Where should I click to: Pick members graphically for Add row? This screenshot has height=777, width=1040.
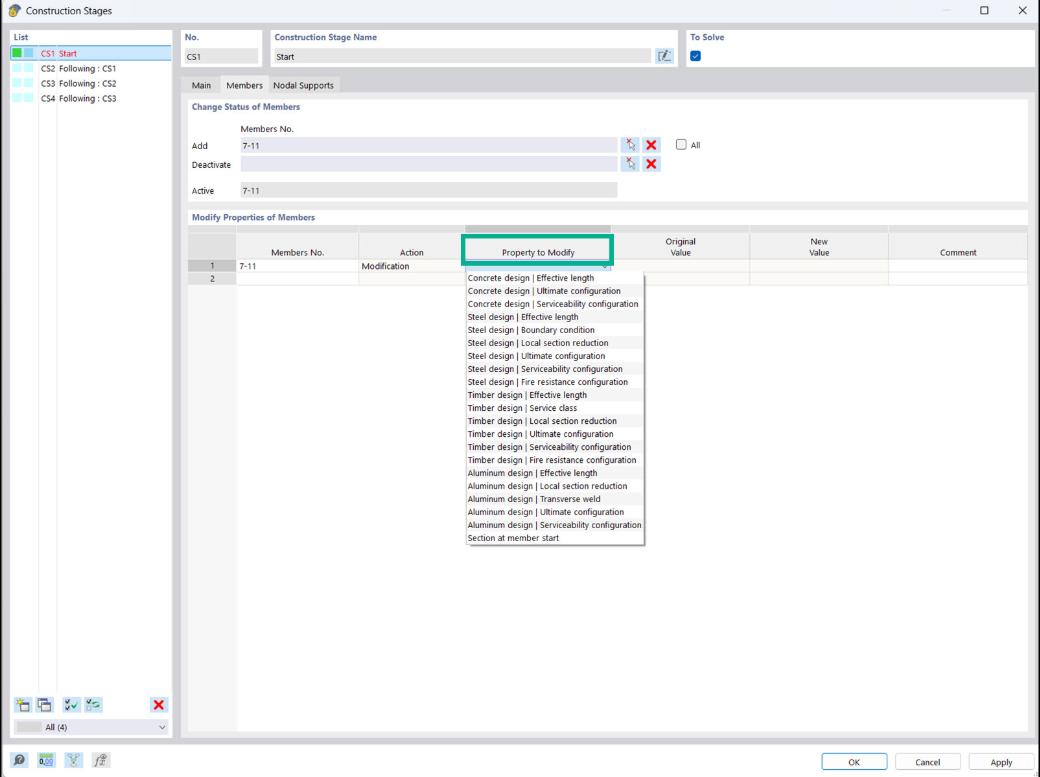tap(630, 145)
